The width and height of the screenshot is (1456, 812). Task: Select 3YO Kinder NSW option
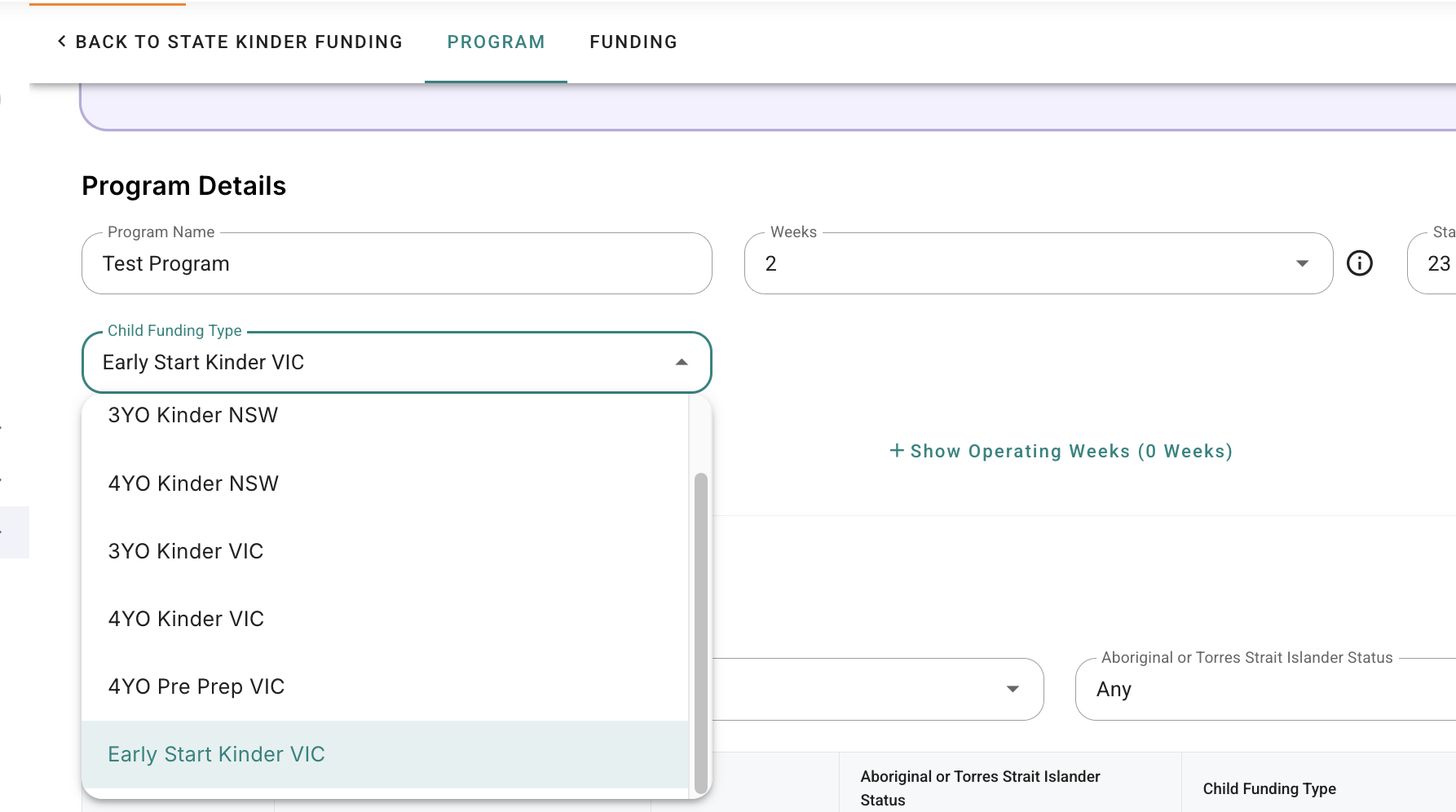[385, 416]
